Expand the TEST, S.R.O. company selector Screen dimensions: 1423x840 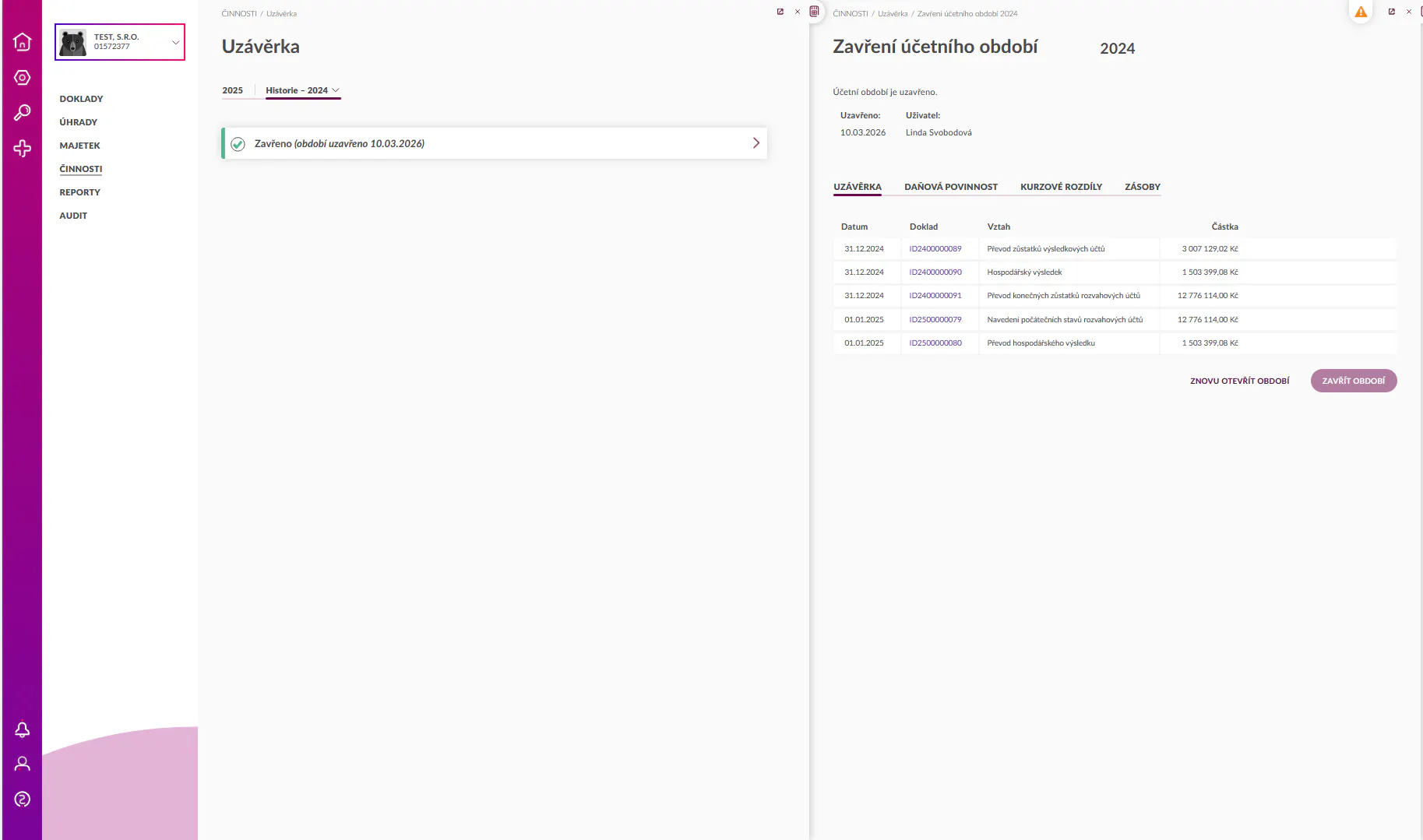[x=175, y=42]
